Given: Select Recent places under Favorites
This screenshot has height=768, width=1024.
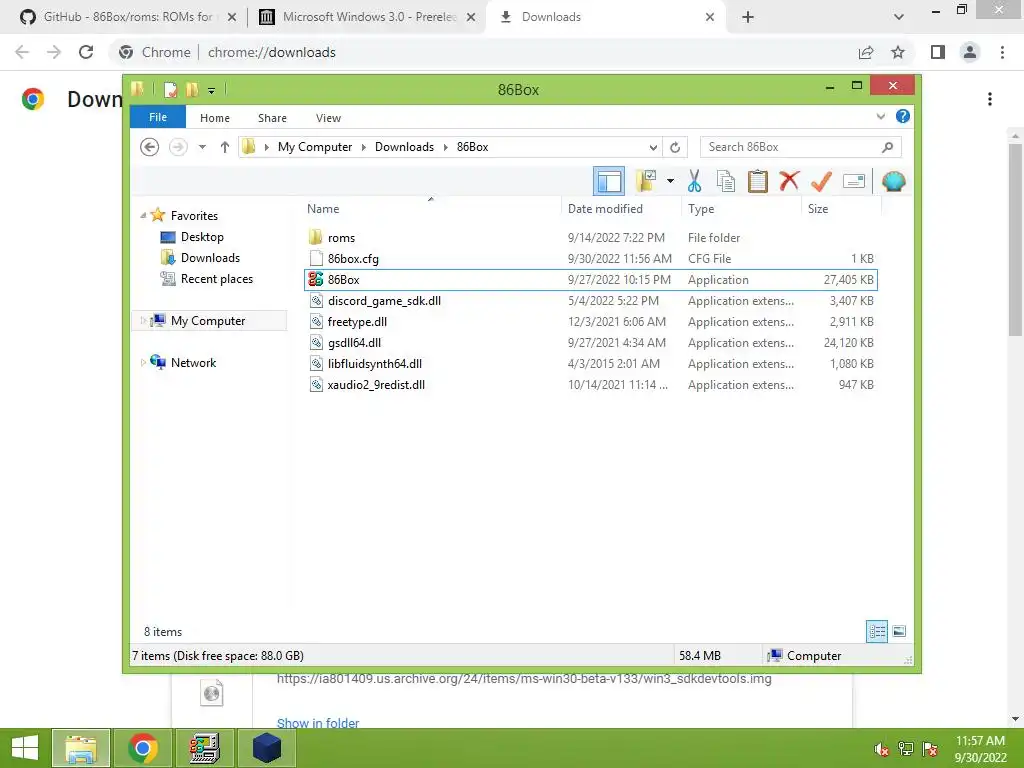Looking at the screenshot, I should 217,279.
